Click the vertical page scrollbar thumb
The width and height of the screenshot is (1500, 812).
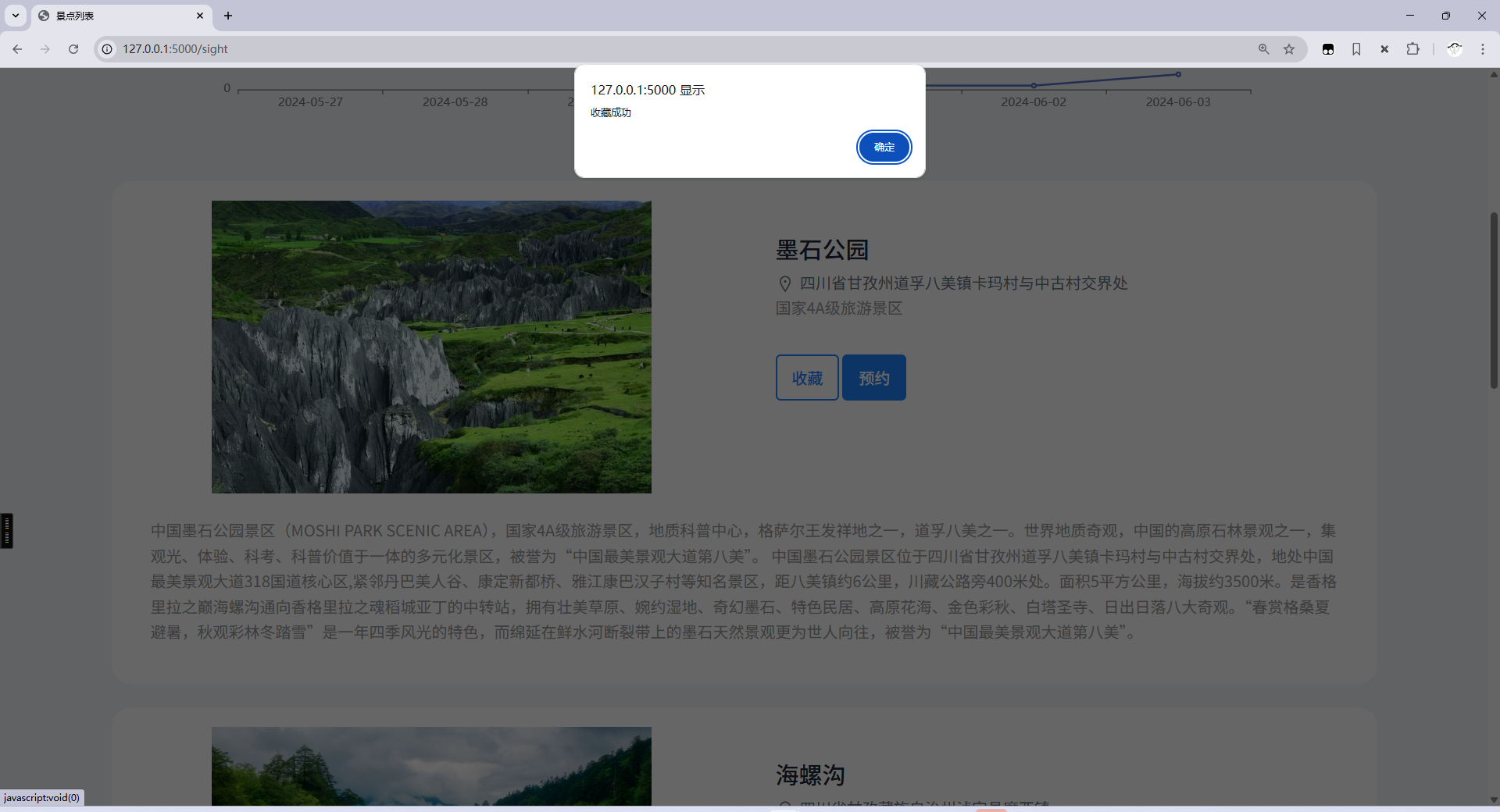tap(1494, 300)
